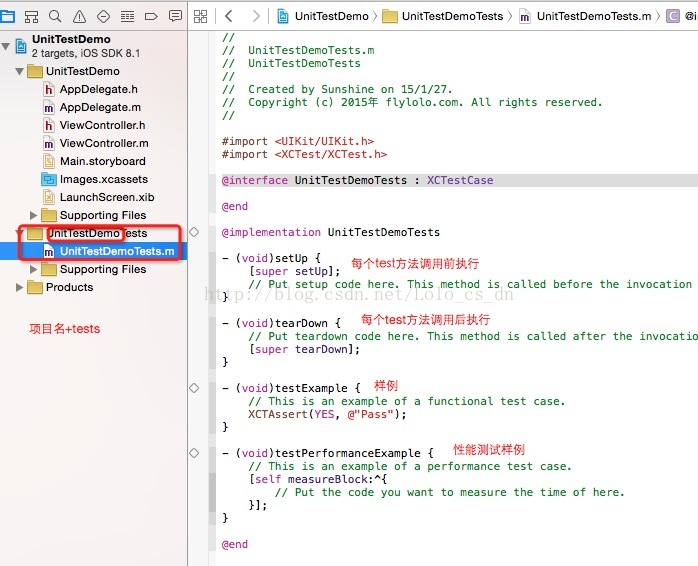Run testPerformanceExample via its gutter diamond

[x=195, y=452]
